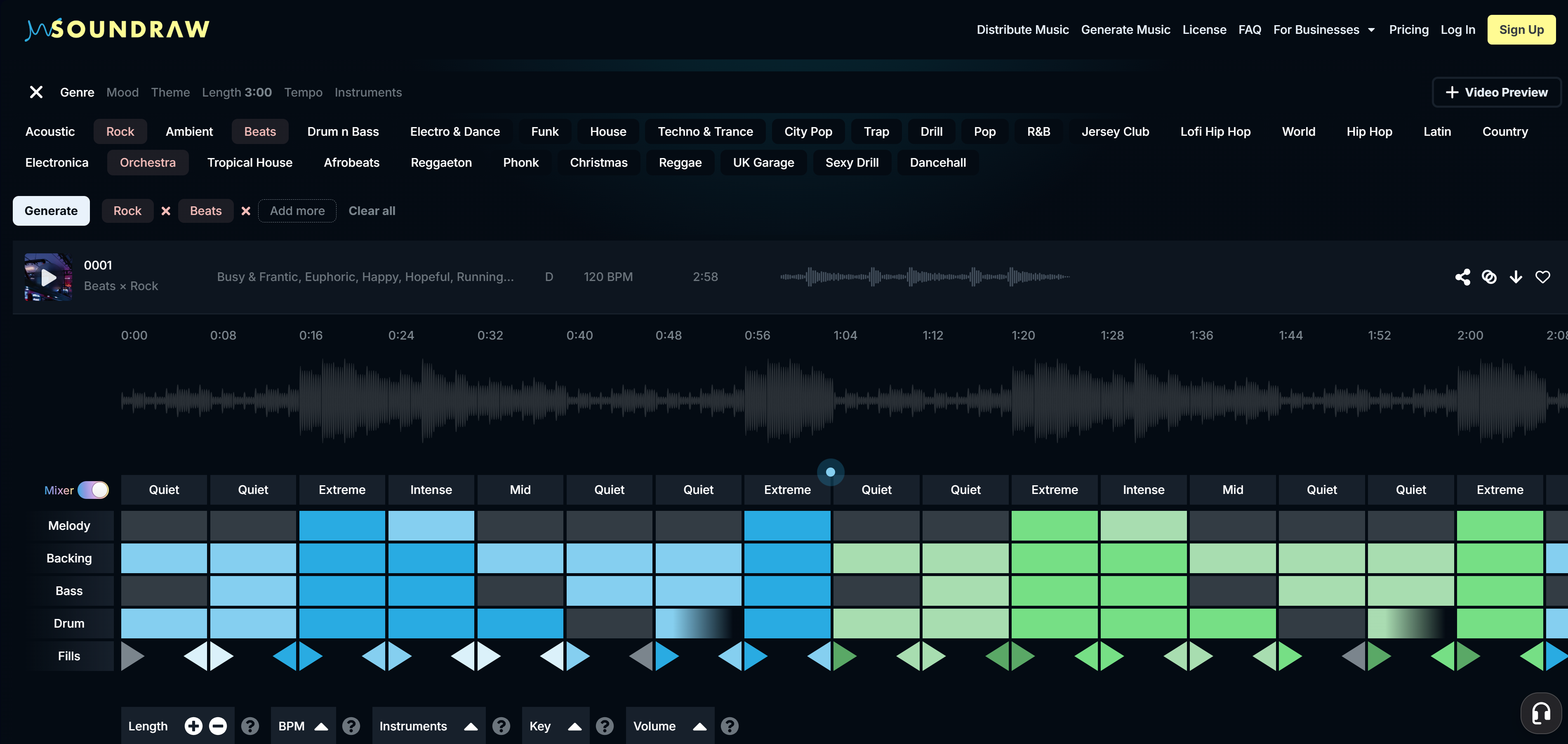Click the playhead marker above the Extreme section
The image size is (1568, 744).
tap(830, 471)
